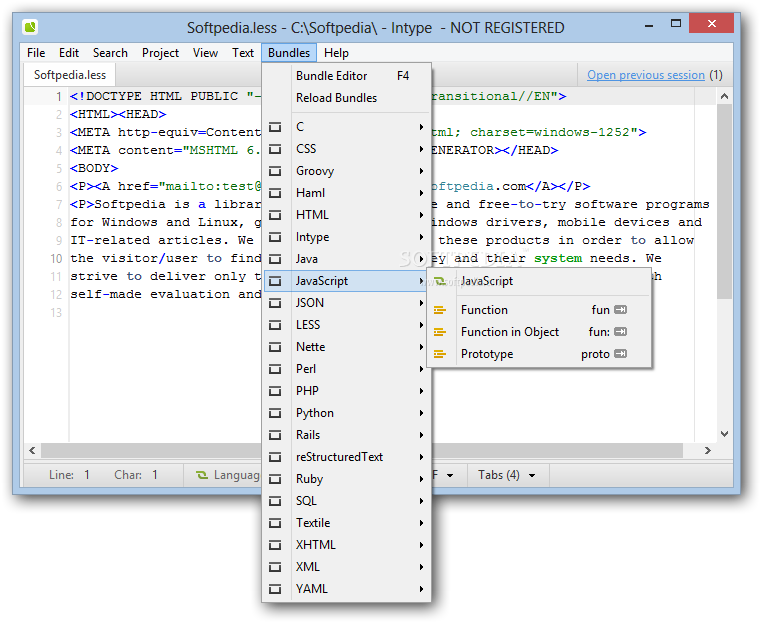This screenshot has width=761, height=623.
Task: Click the Textile bundle icon
Action: pyautogui.click(x=275, y=523)
